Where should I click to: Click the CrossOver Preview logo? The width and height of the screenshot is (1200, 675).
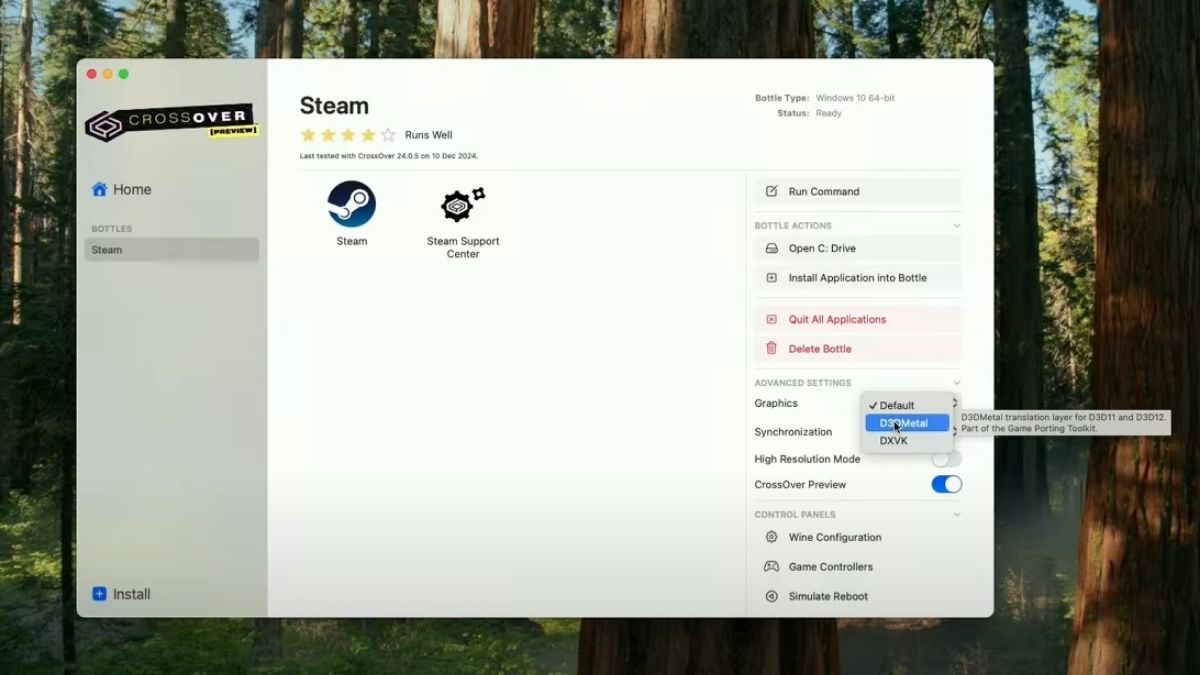(x=172, y=123)
